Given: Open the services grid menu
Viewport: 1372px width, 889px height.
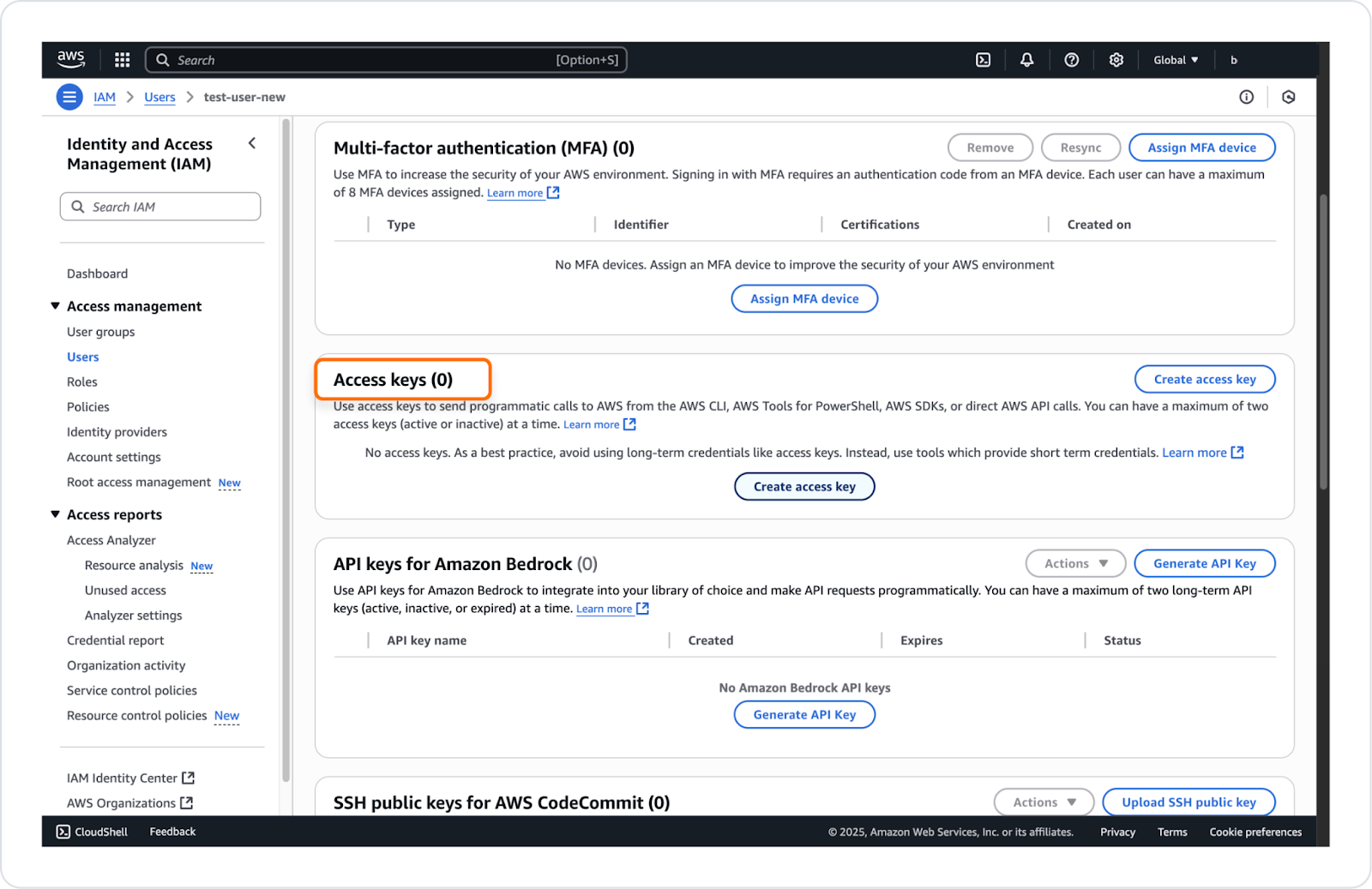Looking at the screenshot, I should 123,60.
